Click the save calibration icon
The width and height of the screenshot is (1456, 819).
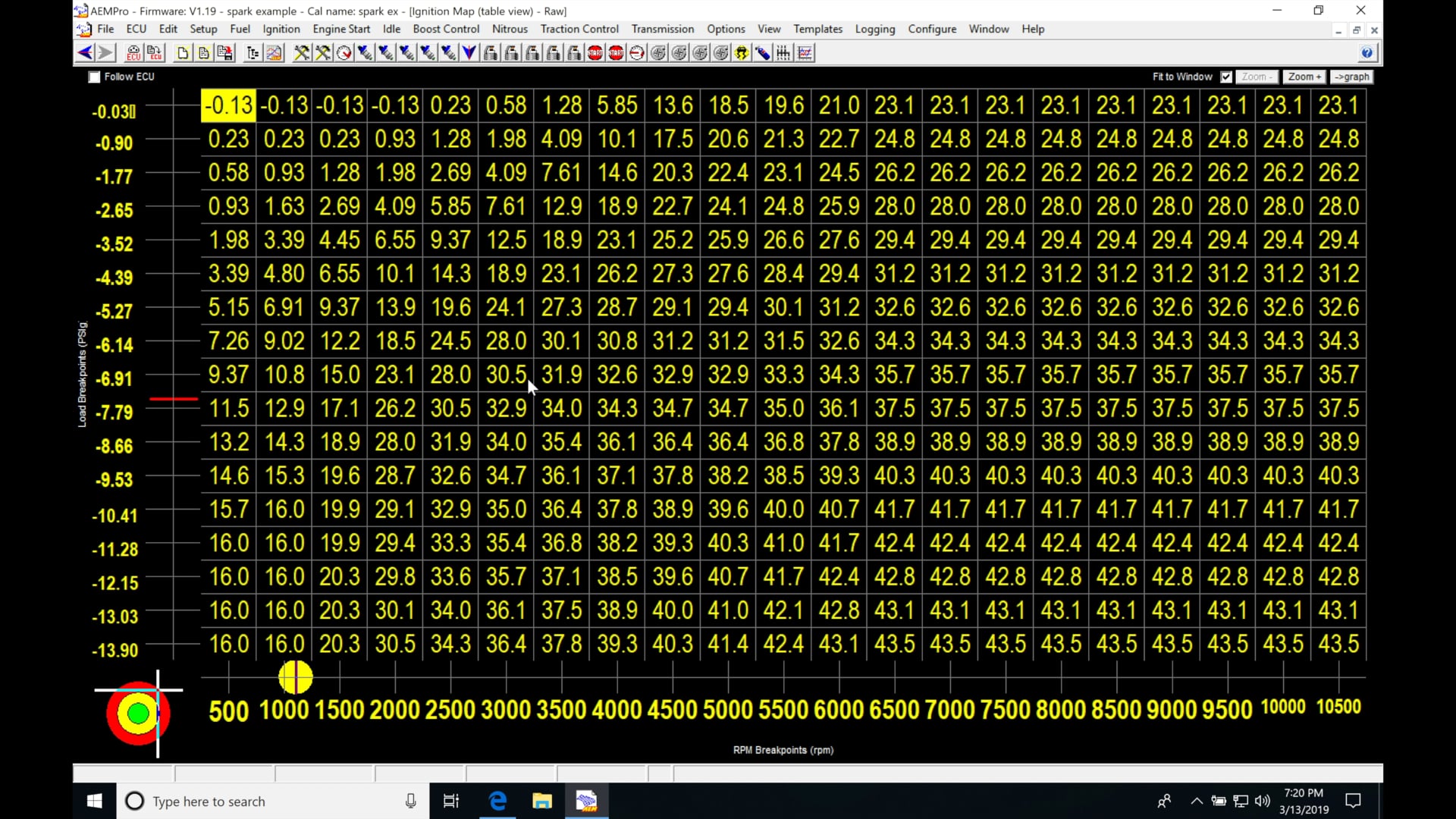point(223,52)
